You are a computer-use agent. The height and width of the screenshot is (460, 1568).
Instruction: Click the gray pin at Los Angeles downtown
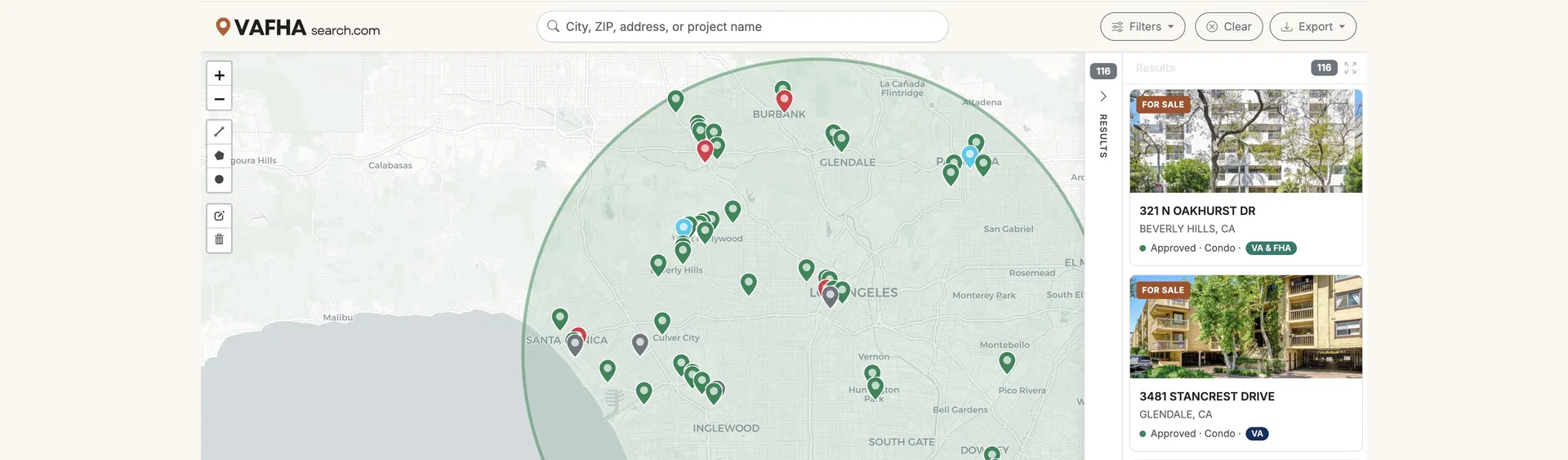coord(830,296)
